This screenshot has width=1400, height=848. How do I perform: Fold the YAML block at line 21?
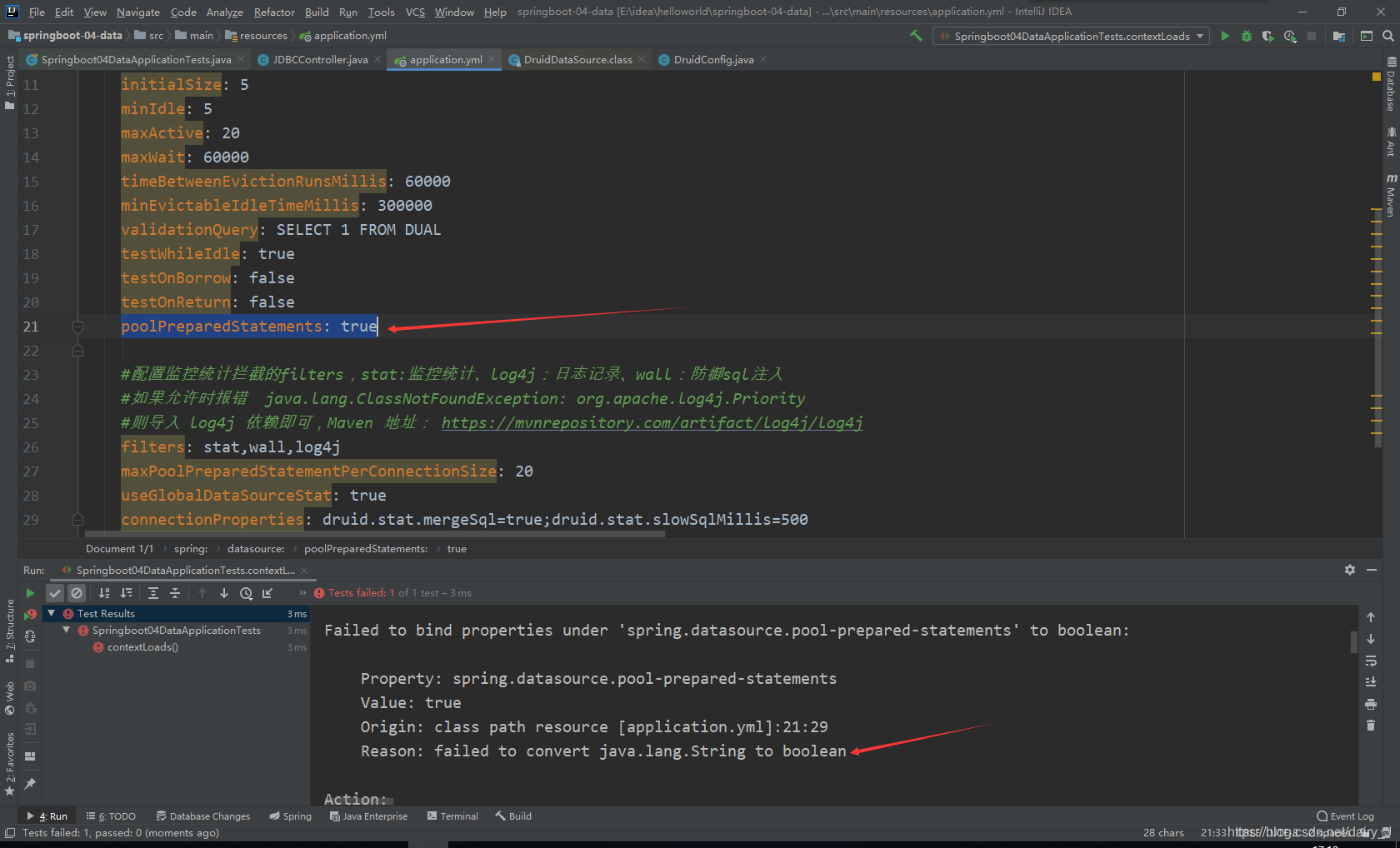(x=77, y=327)
